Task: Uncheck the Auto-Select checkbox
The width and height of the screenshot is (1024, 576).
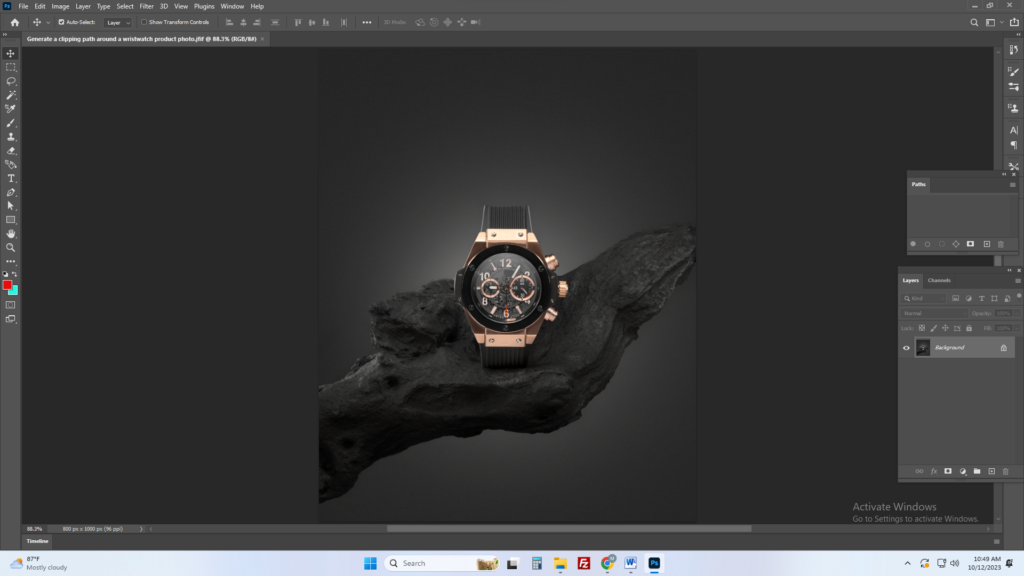Action: (61, 21)
